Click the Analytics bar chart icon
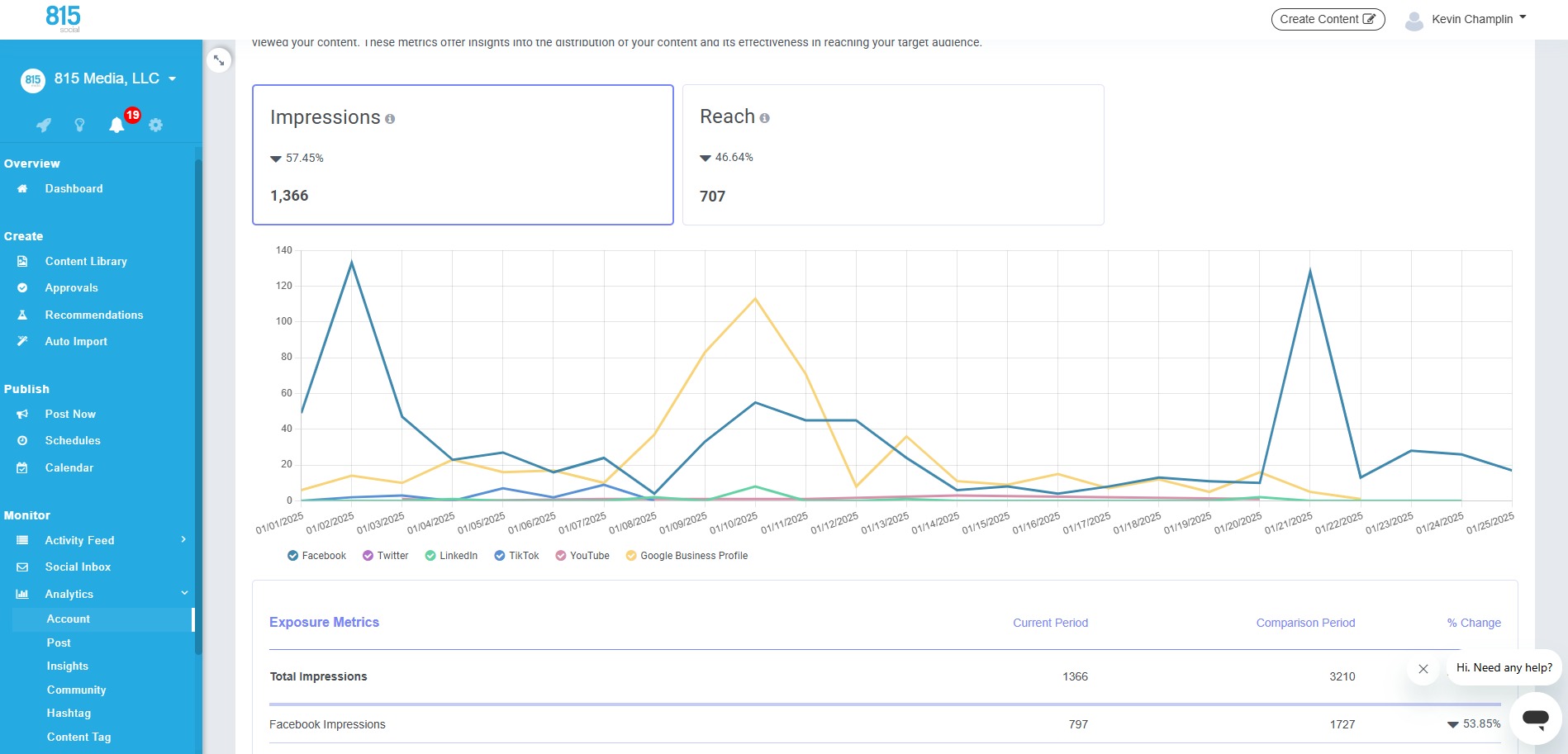This screenshot has width=1568, height=754. pyautogui.click(x=22, y=594)
